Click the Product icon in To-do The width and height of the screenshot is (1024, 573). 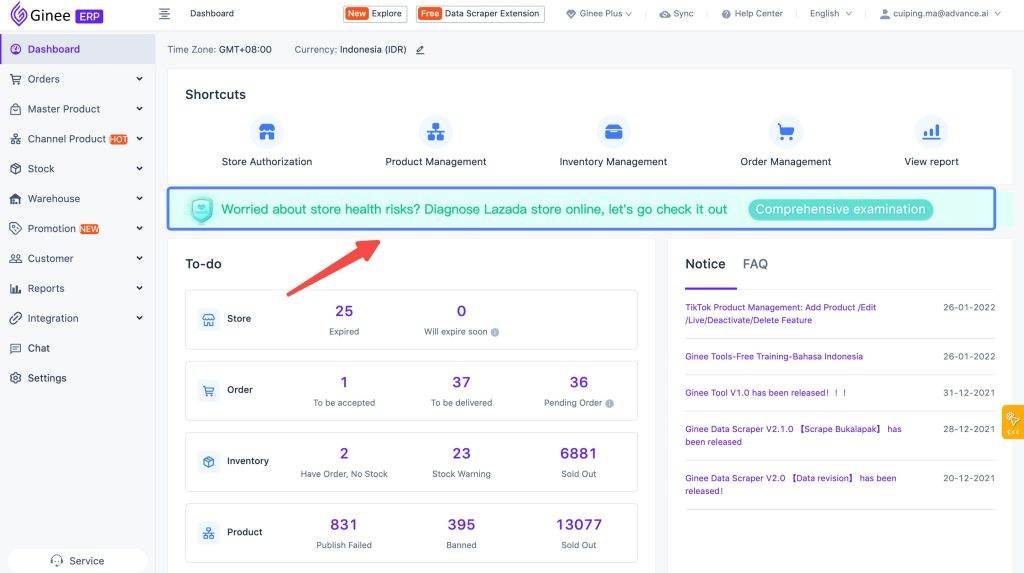pyautogui.click(x=208, y=533)
